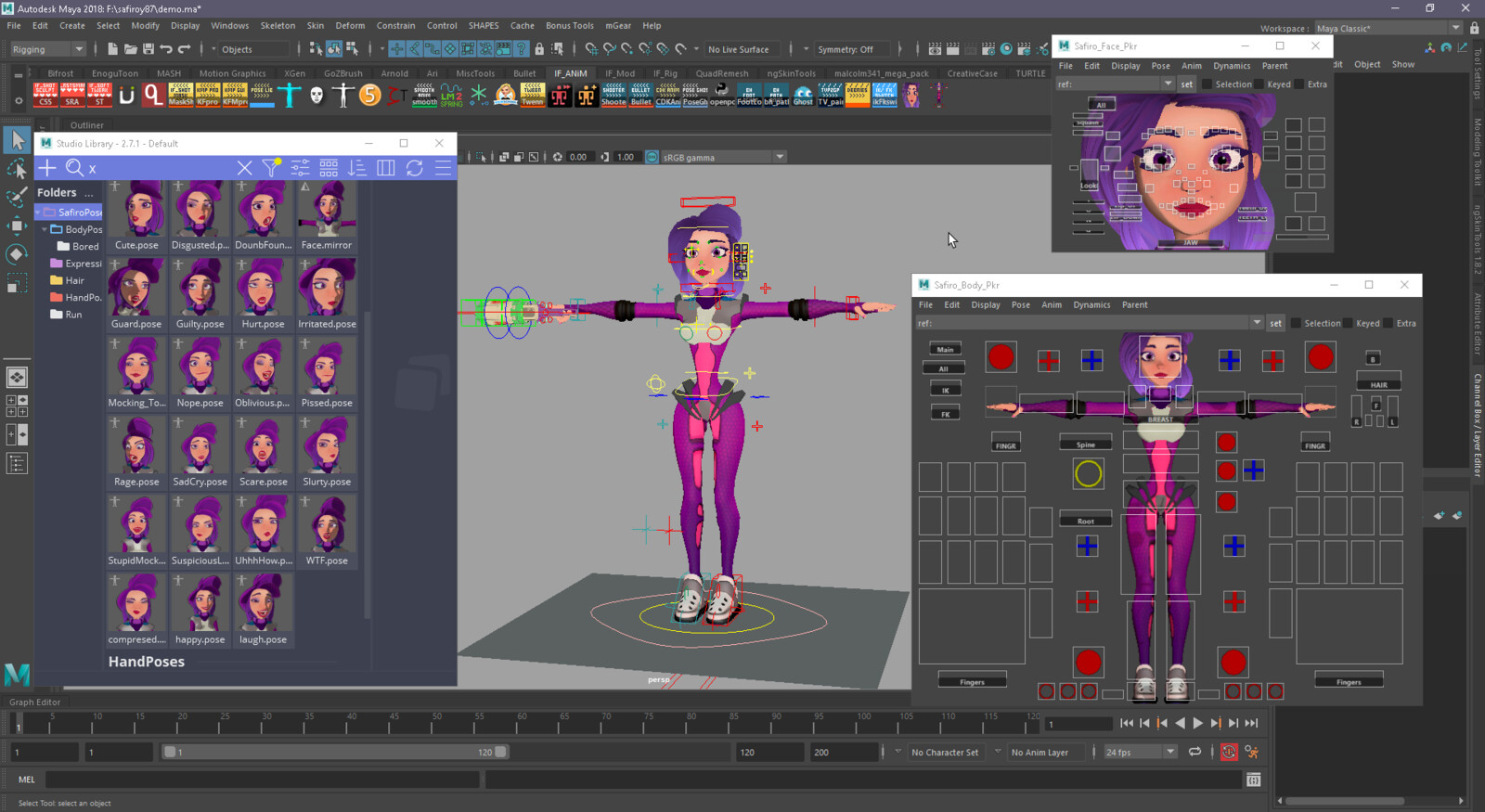Toggle Keyed checkbox in Safiro_Body_Pkr
Image resolution: width=1485 pixels, height=812 pixels.
coord(1348,323)
